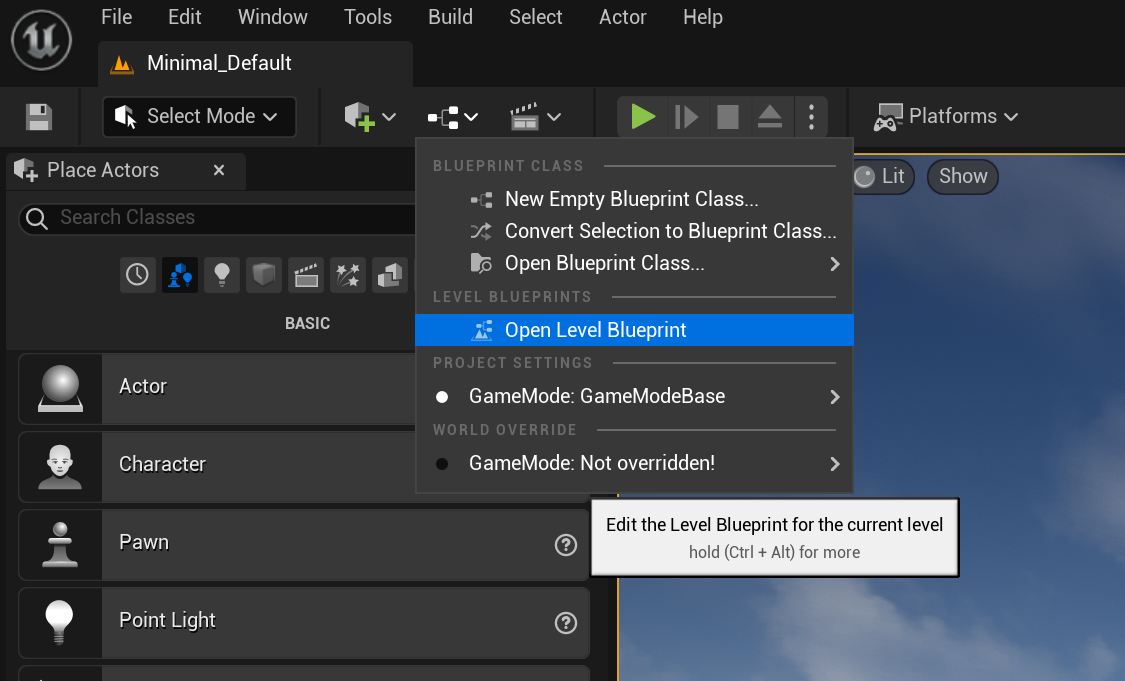Expand add content dropdown arrow
Screen dimensions: 1125x681
[x=389, y=117]
